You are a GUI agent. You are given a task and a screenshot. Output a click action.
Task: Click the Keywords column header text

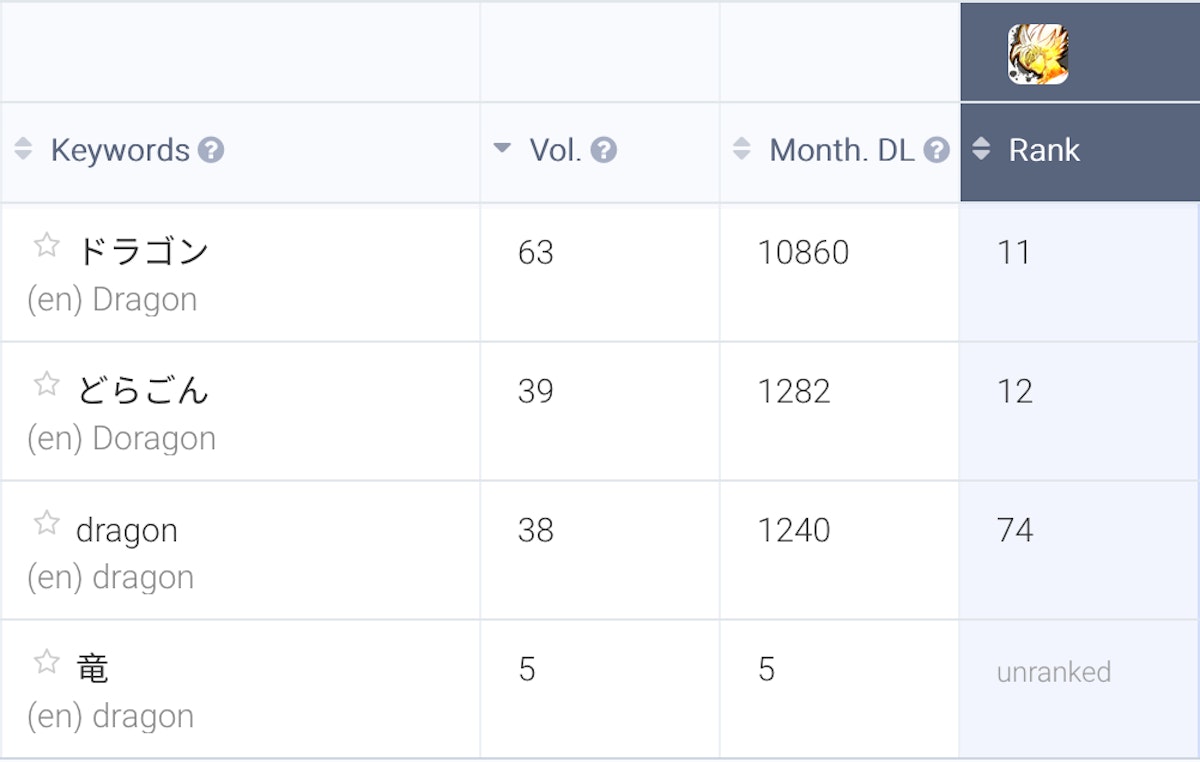(x=120, y=151)
